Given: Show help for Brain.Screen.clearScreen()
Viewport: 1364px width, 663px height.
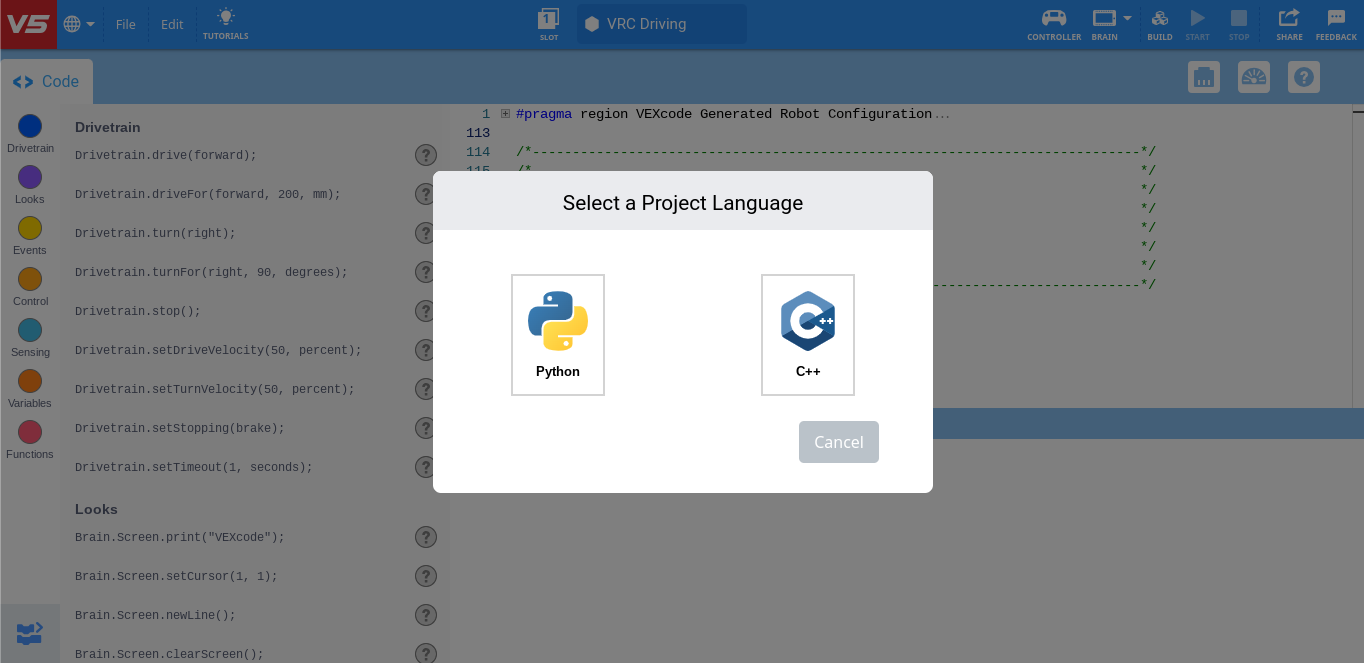Looking at the screenshot, I should [x=426, y=654].
